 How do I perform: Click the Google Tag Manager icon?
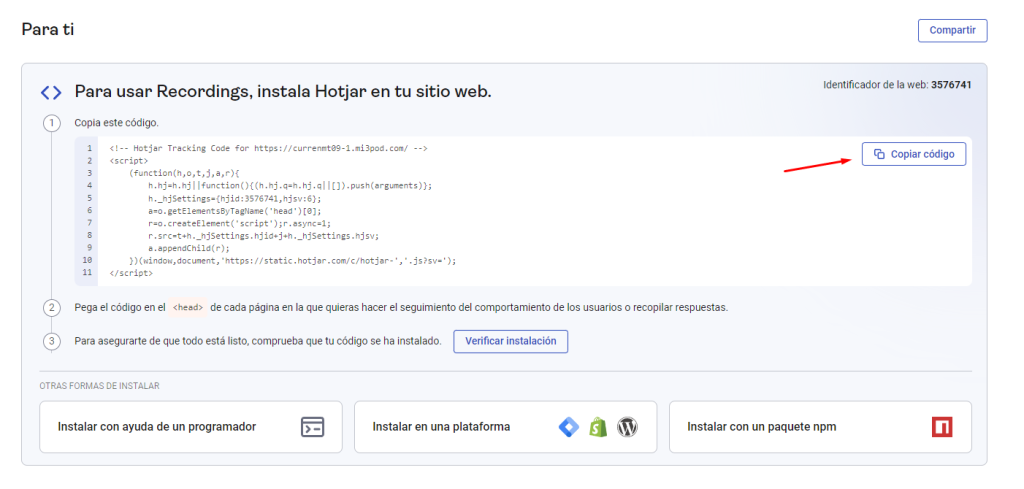pos(569,427)
